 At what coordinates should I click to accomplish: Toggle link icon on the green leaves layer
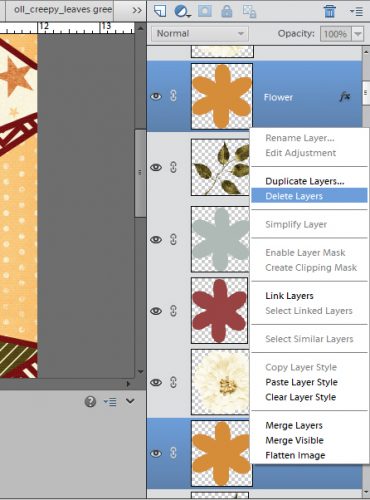173,167
